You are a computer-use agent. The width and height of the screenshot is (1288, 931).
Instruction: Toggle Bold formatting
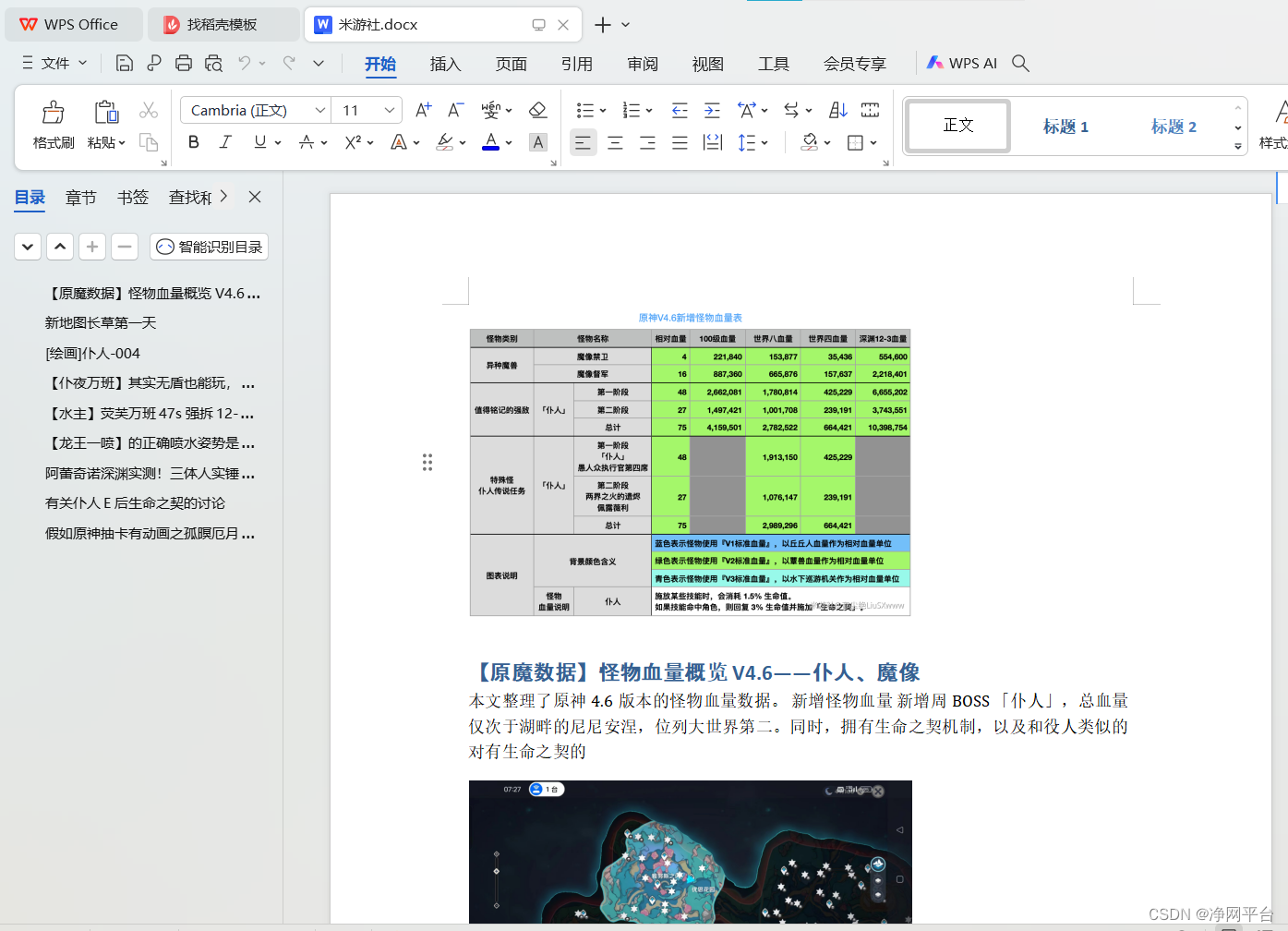point(193,142)
